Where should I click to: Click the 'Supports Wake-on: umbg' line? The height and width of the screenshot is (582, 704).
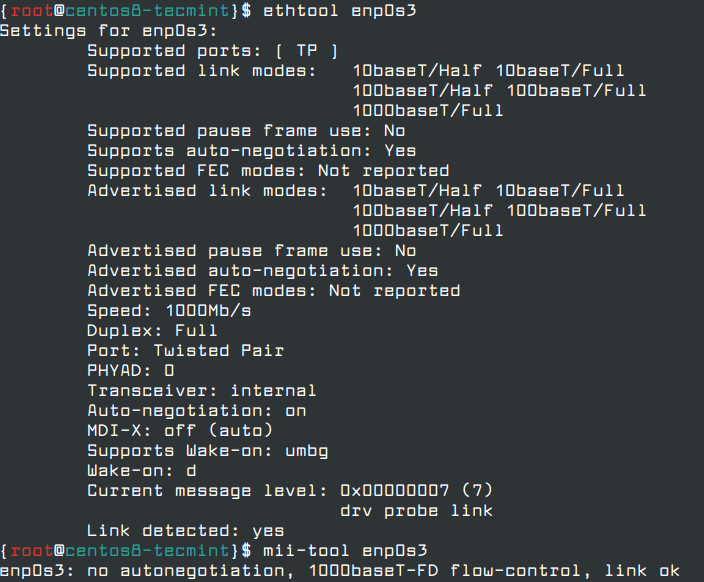(207, 450)
